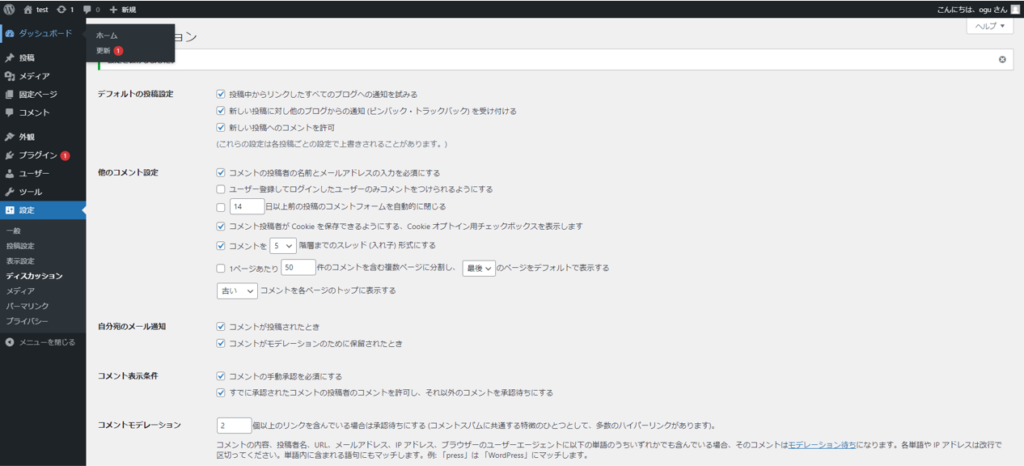
Task: Click red badge beside 更新 in flyout
Action: (118, 50)
